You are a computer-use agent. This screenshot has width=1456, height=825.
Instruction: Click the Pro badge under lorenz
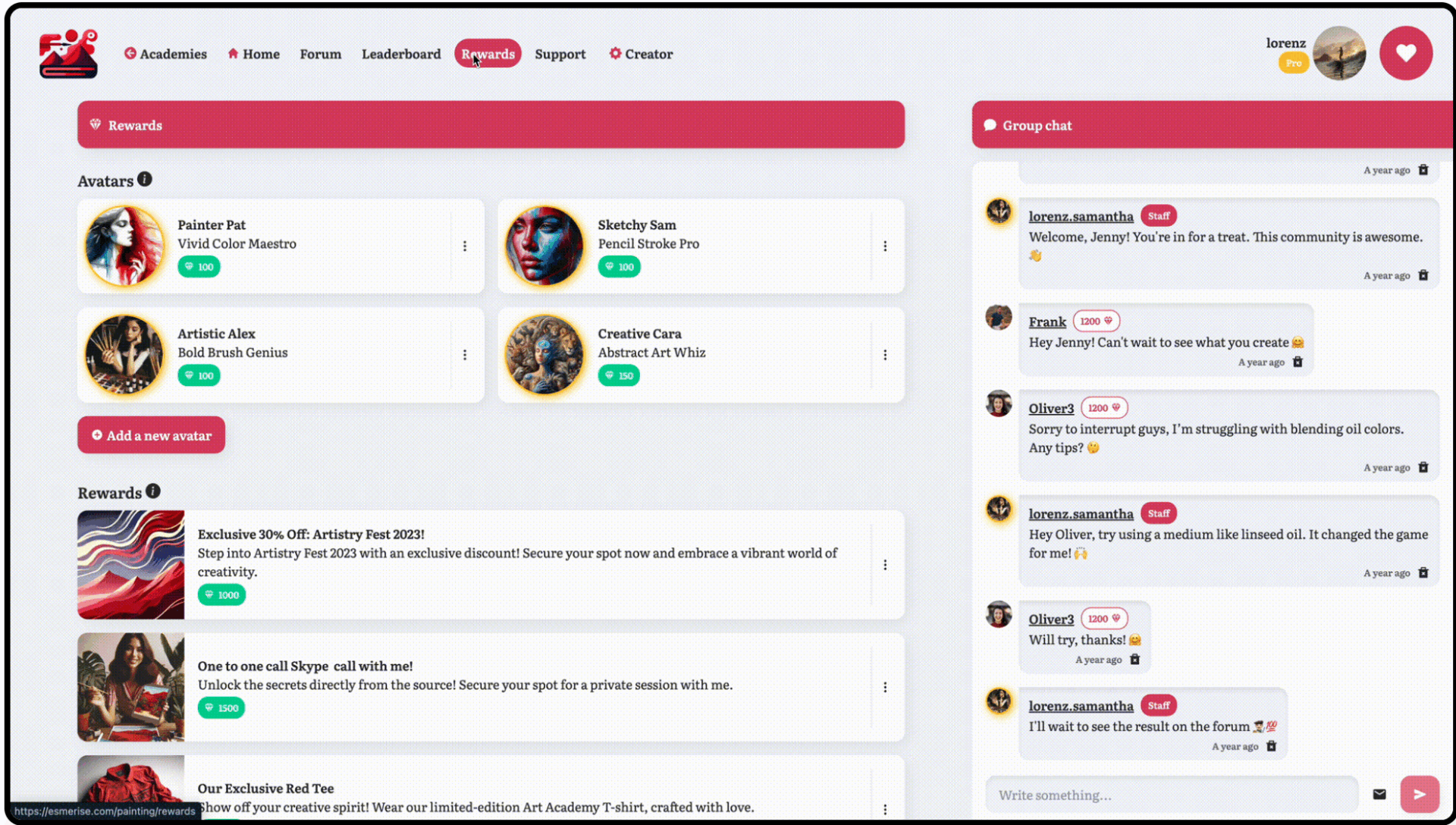tap(1293, 63)
